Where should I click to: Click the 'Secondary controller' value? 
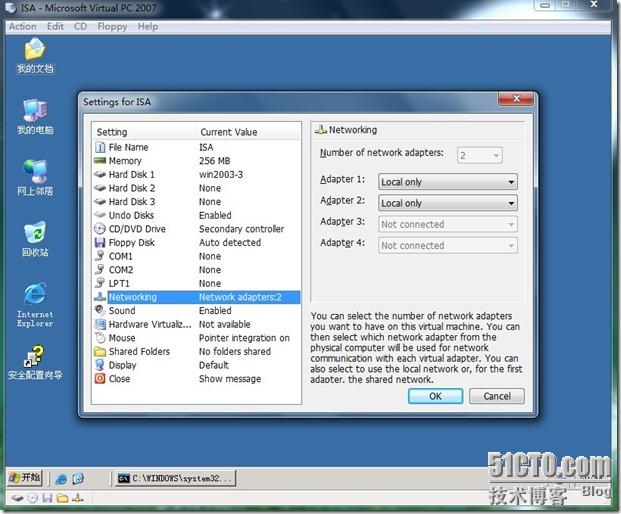coord(242,229)
